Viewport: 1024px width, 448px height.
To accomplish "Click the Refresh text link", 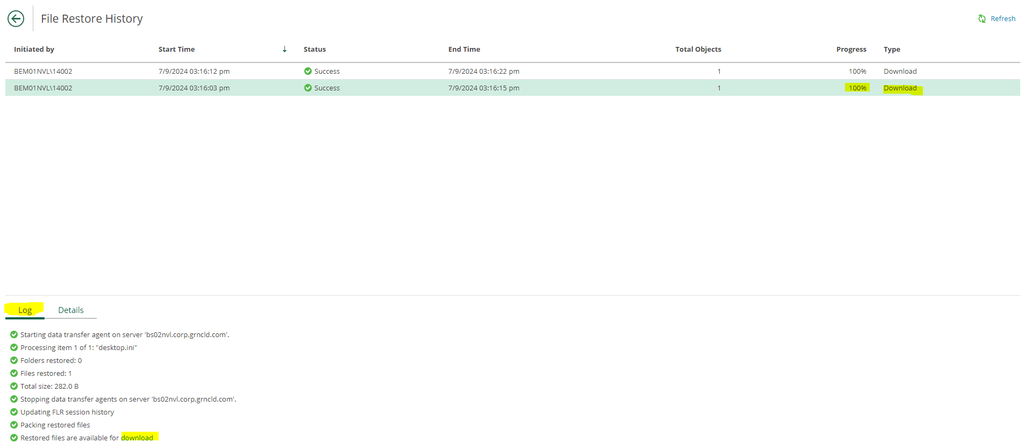I will [x=1002, y=19].
